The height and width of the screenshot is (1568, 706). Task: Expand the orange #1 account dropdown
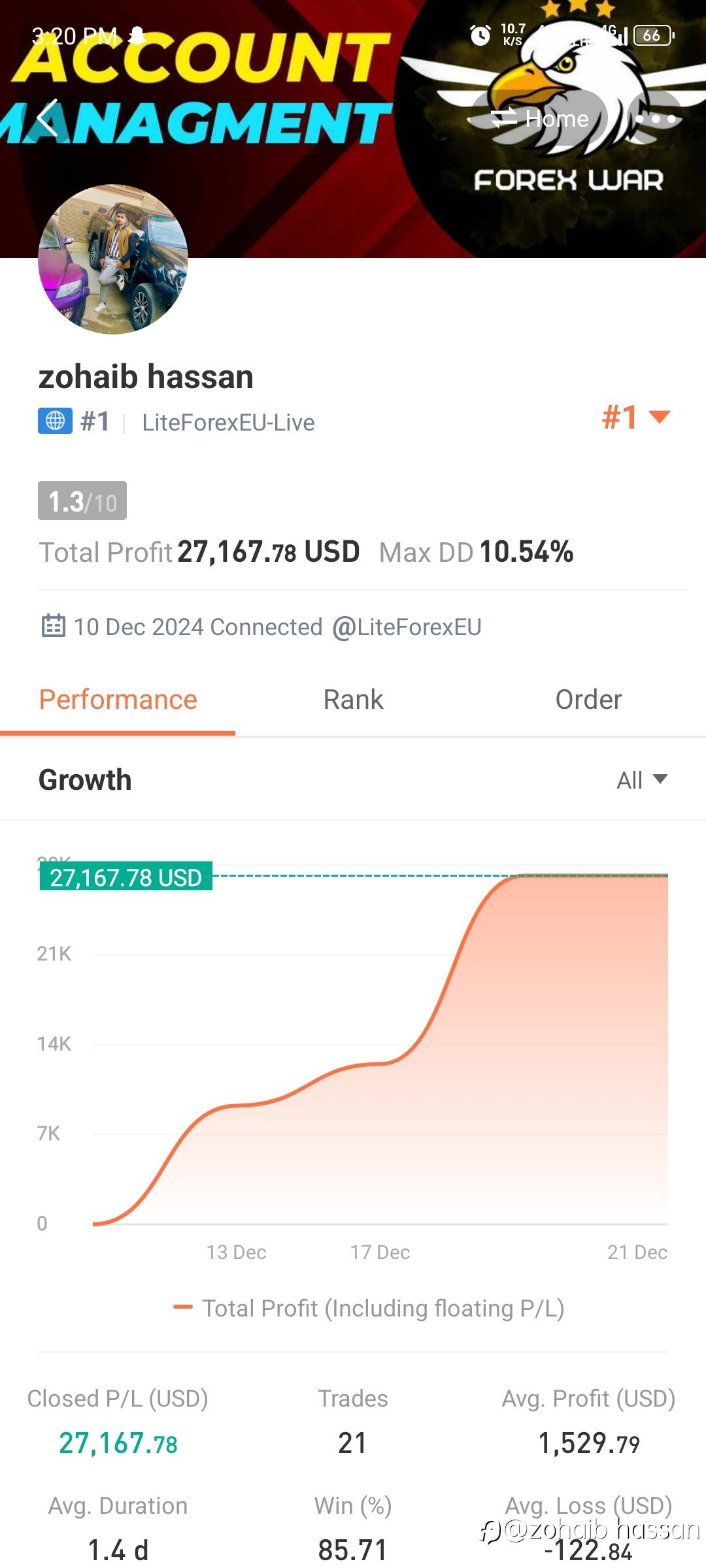pos(635,417)
